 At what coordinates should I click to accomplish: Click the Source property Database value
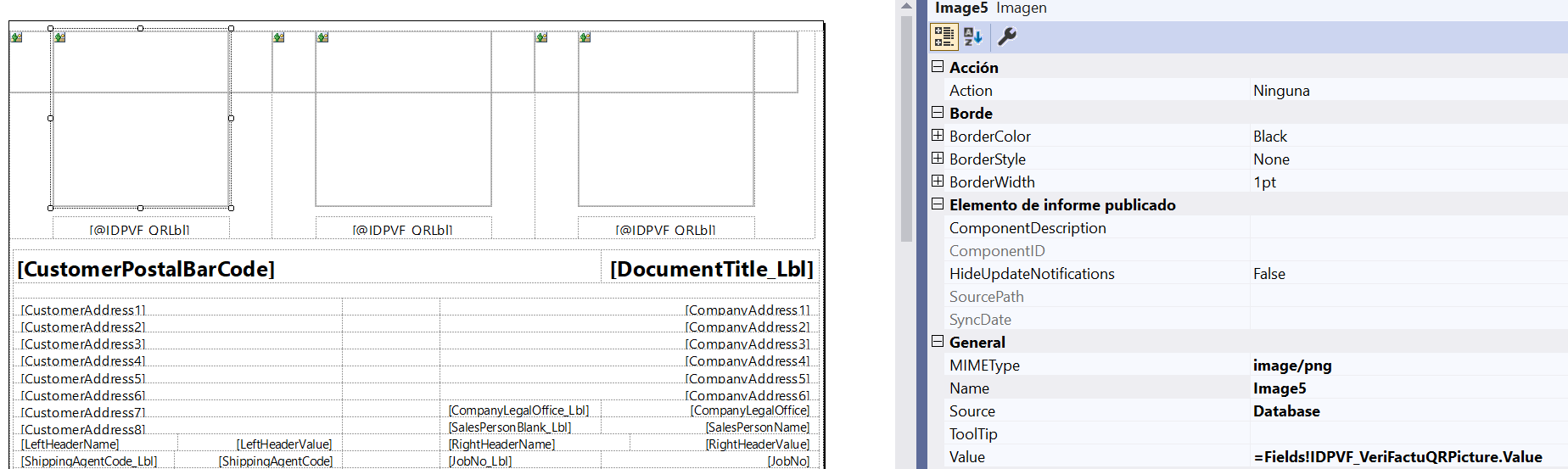pyautogui.click(x=1286, y=411)
